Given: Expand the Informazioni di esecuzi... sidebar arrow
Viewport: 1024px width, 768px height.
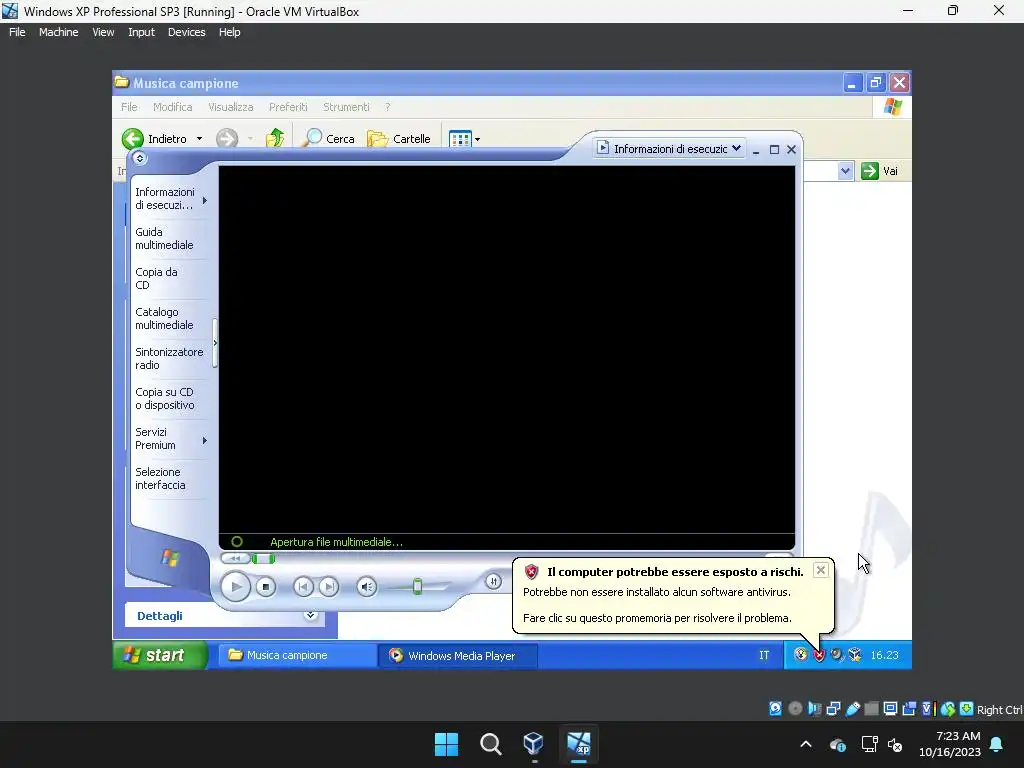Looking at the screenshot, I should point(205,200).
